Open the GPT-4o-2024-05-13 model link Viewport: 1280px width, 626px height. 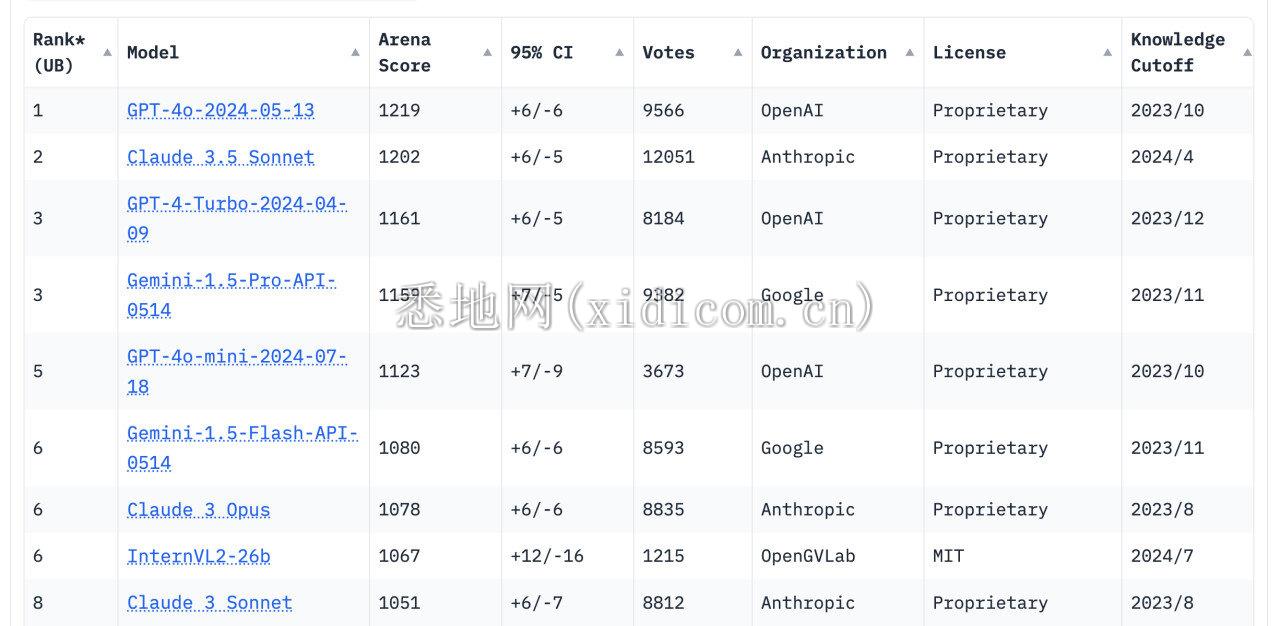(220, 110)
